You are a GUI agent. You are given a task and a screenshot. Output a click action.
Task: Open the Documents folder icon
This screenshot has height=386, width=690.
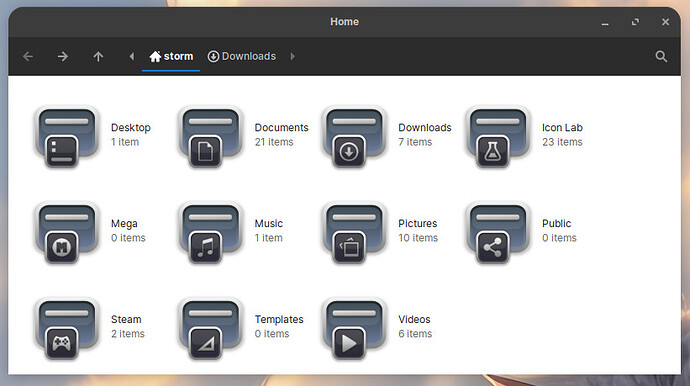210,137
